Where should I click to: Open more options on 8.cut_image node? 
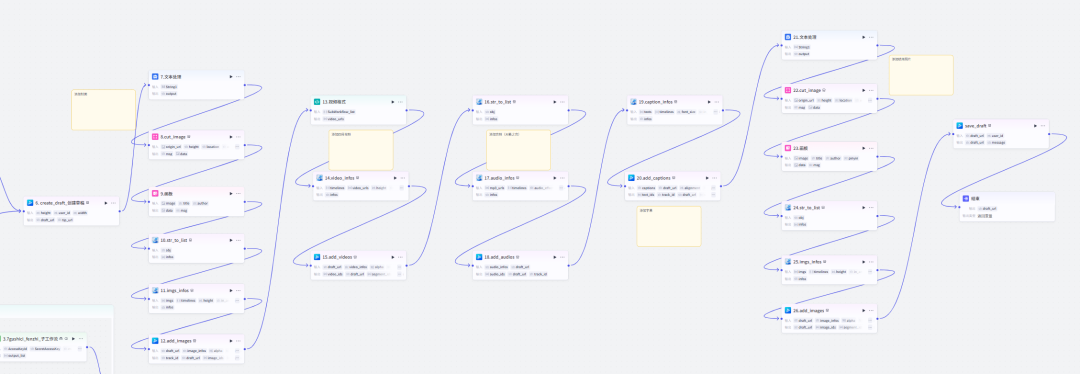click(x=238, y=136)
